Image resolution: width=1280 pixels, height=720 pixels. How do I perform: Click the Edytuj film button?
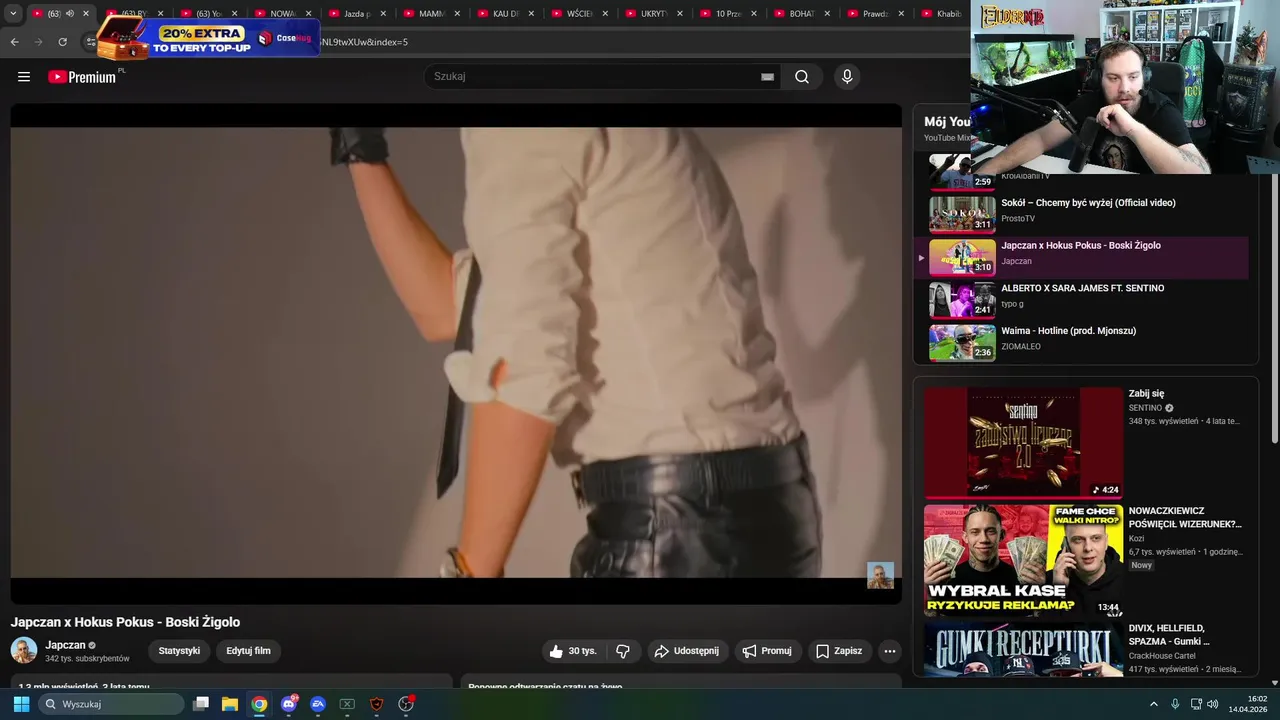[248, 651]
